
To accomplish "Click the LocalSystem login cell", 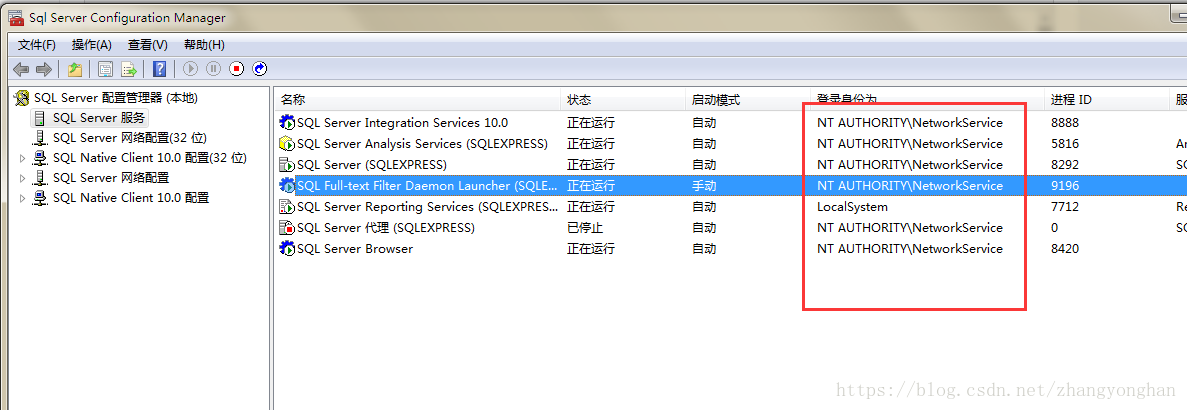I will tap(852, 207).
